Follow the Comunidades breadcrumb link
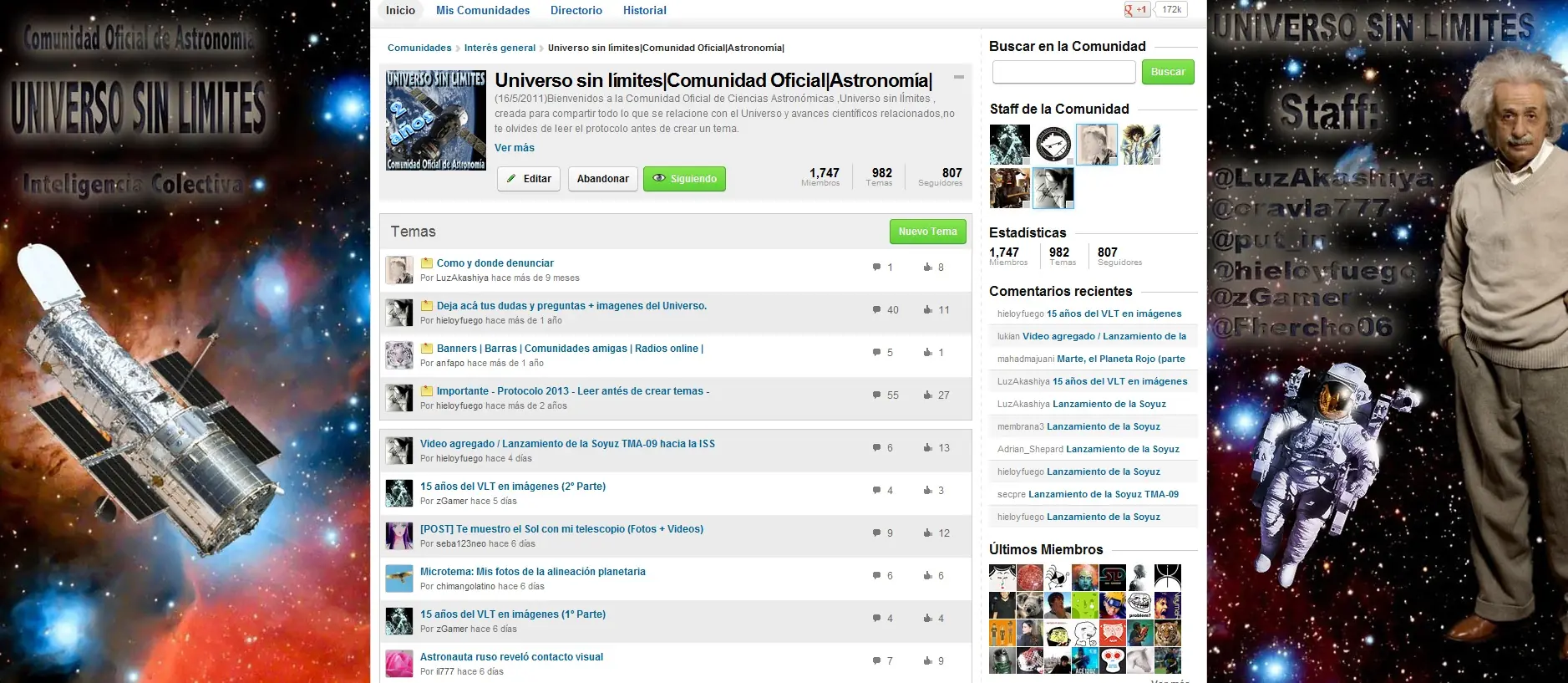 tap(419, 48)
